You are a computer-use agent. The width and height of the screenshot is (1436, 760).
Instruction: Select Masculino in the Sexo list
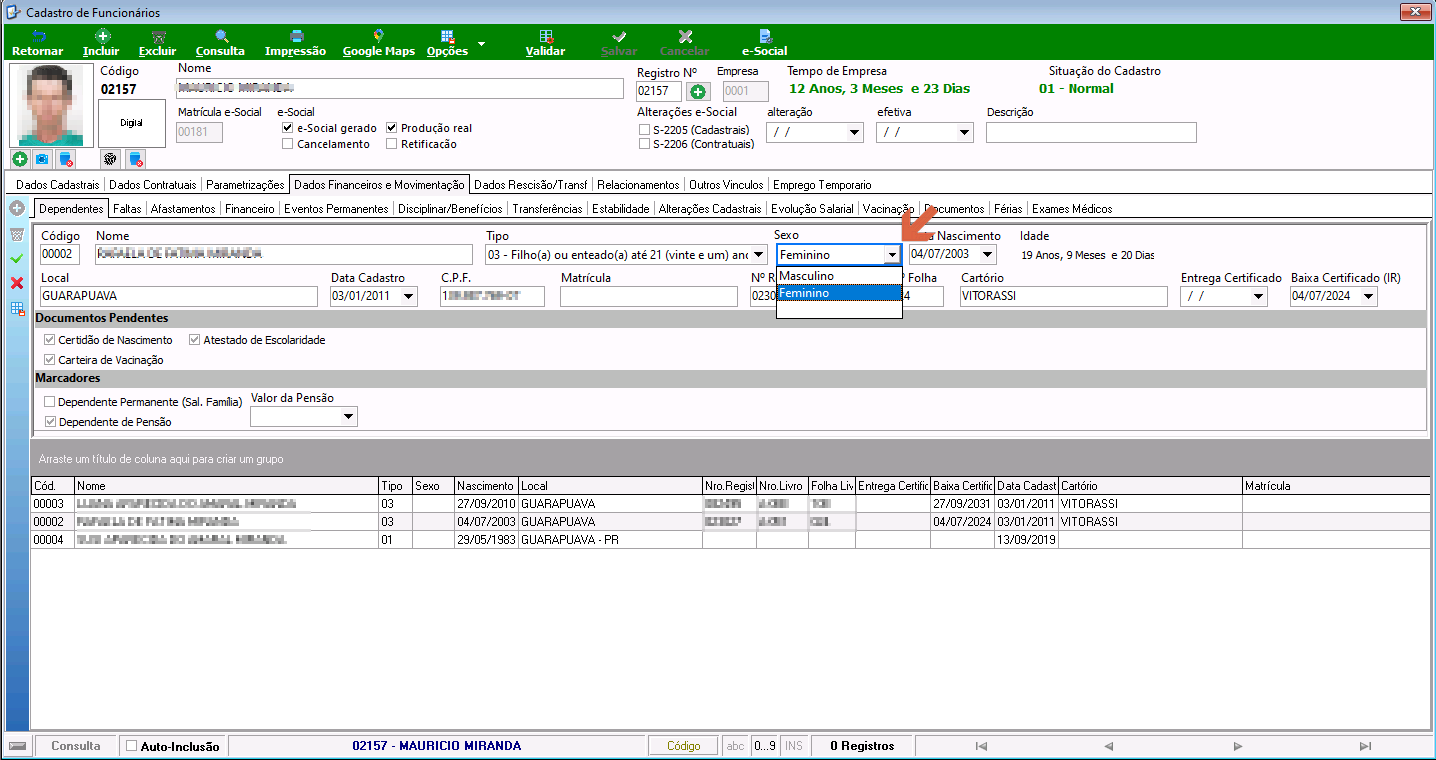(x=839, y=276)
